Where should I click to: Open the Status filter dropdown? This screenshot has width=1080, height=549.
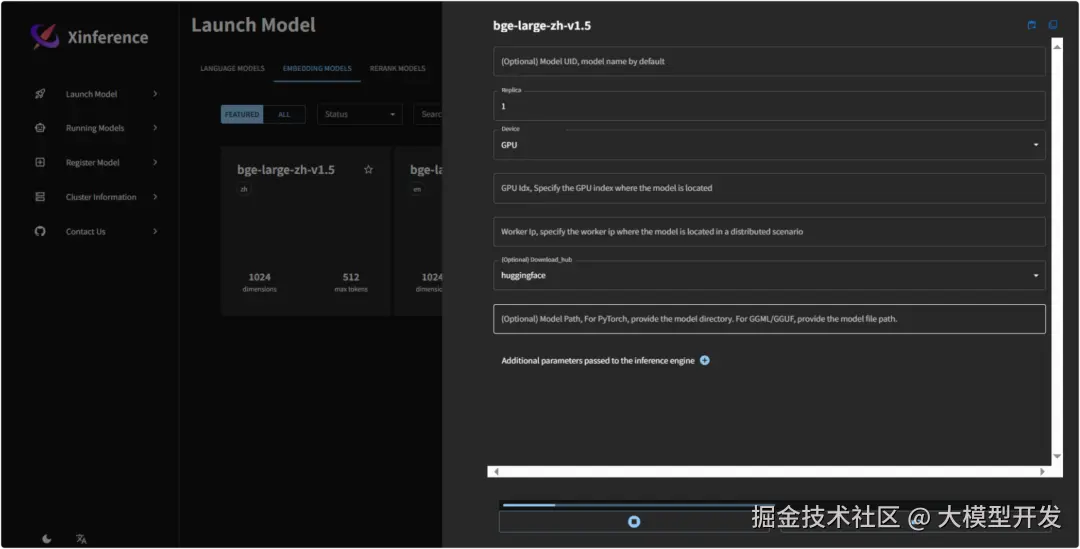360,114
